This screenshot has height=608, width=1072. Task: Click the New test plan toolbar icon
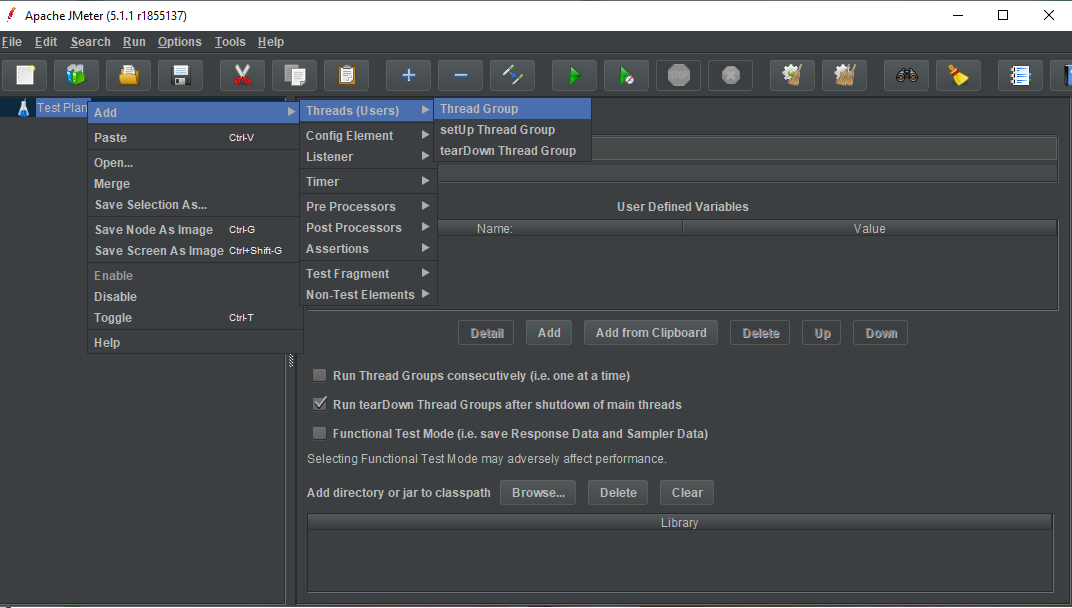[x=25, y=75]
